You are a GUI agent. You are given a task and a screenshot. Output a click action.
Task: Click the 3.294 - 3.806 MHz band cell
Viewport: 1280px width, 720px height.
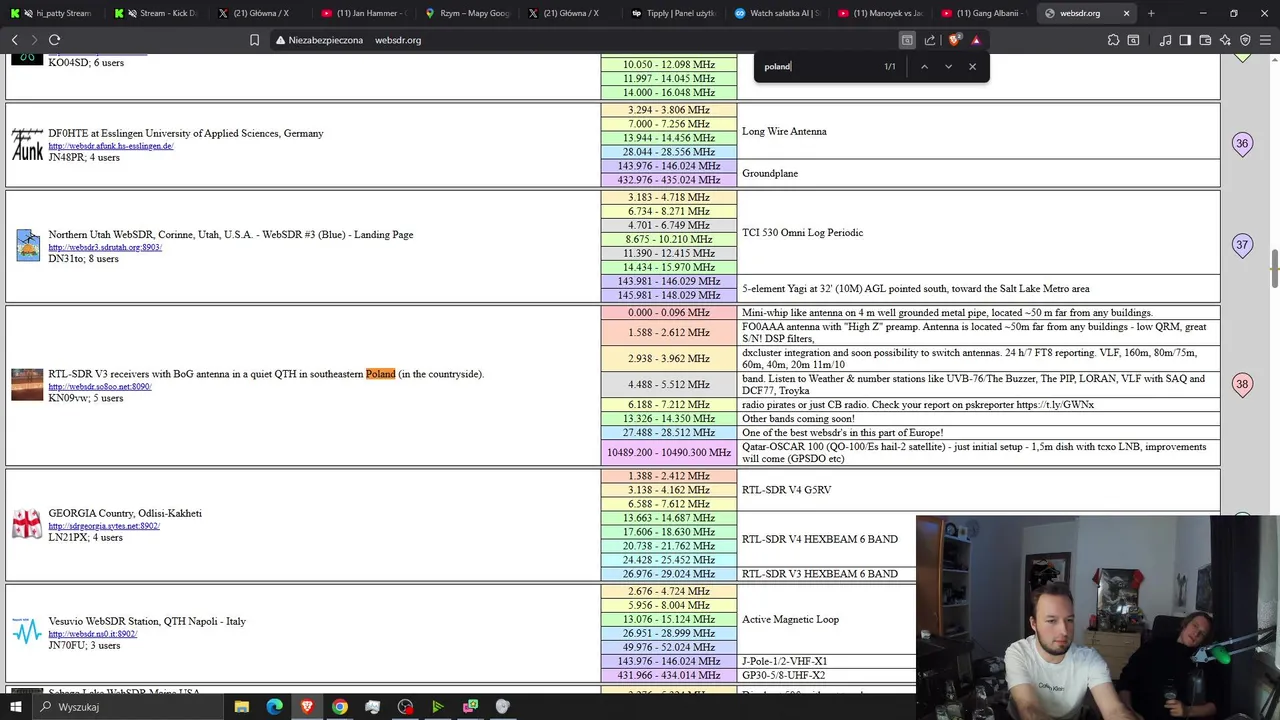pos(669,110)
